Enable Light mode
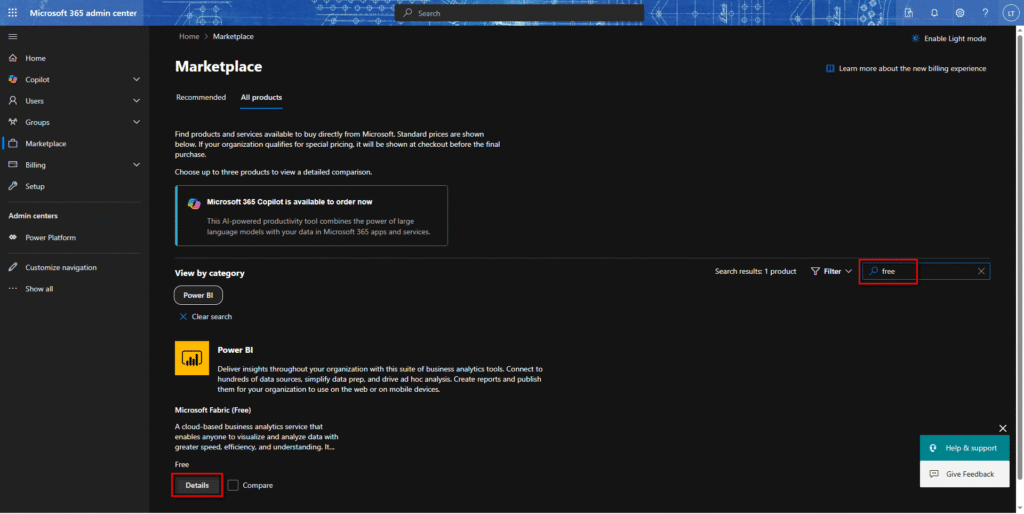Image resolution: width=1024 pixels, height=514 pixels. click(x=948, y=38)
